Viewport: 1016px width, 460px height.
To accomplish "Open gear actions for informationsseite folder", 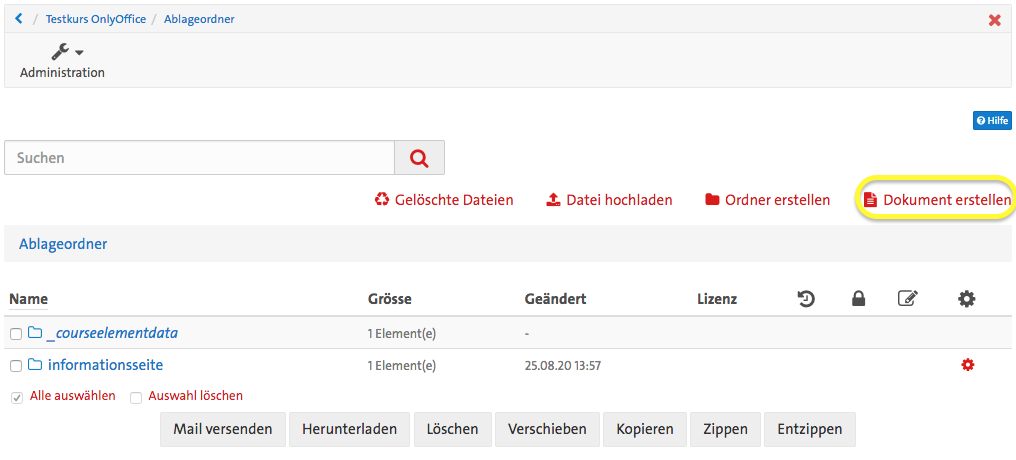I will 967,365.
